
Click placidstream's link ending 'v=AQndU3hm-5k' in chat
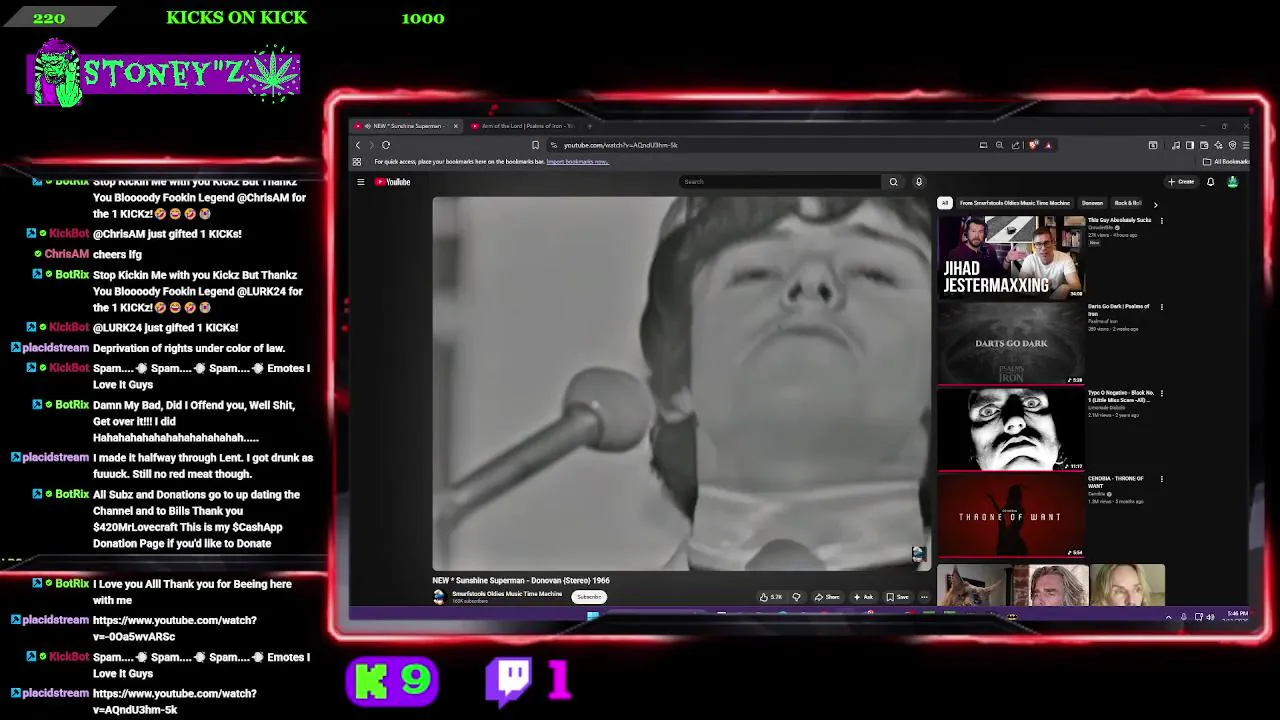coord(175,701)
